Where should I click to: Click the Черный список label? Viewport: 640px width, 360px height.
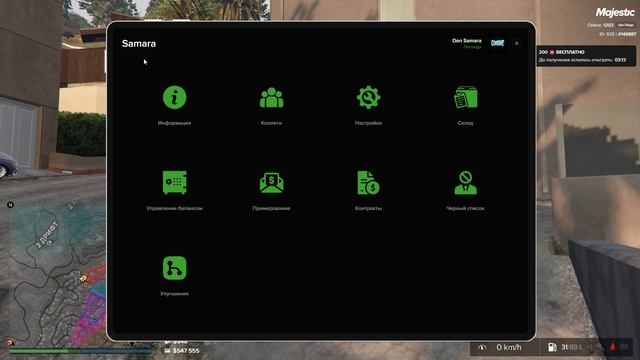(x=465, y=208)
